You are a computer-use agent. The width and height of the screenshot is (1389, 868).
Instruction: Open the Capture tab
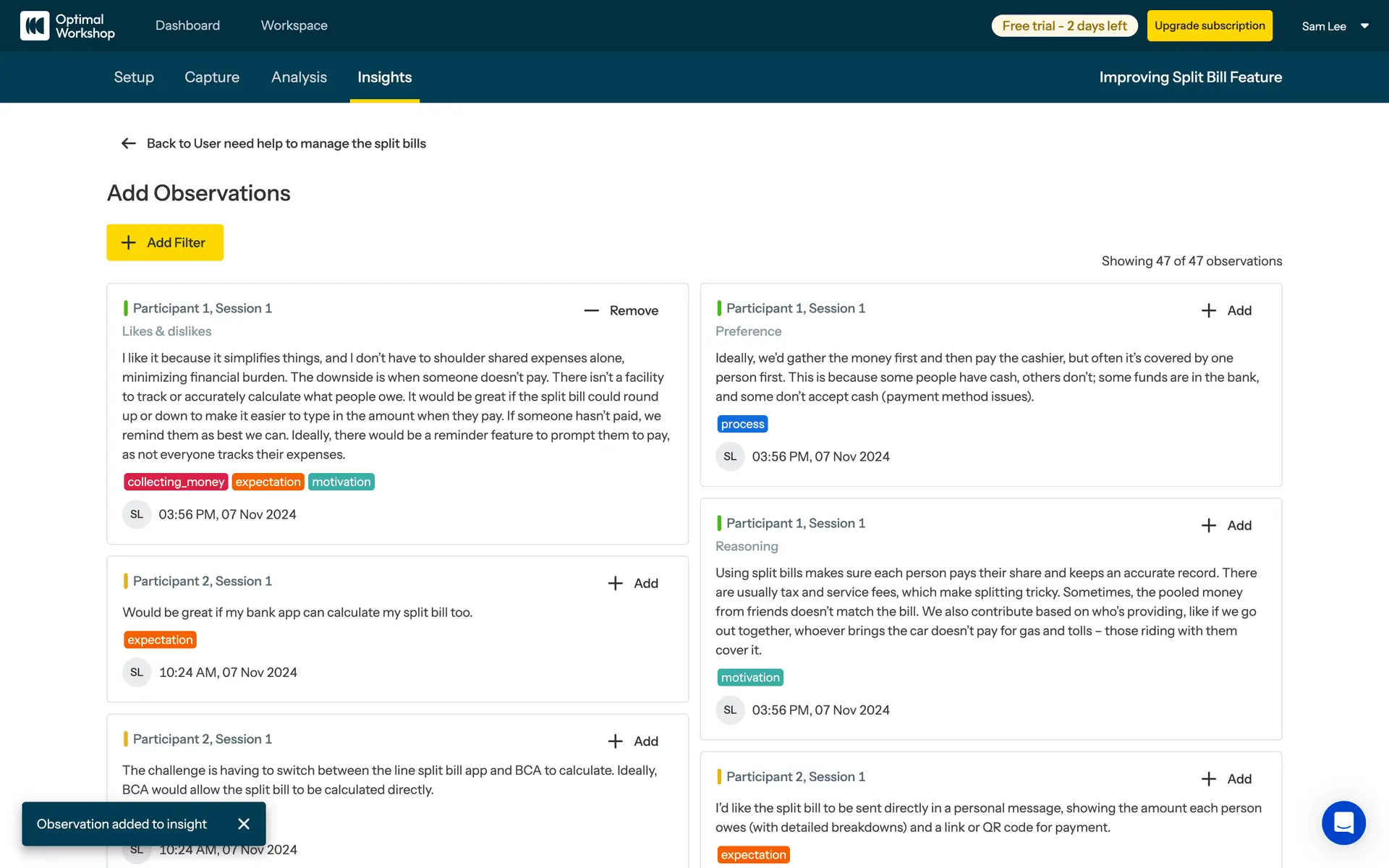[x=212, y=77]
